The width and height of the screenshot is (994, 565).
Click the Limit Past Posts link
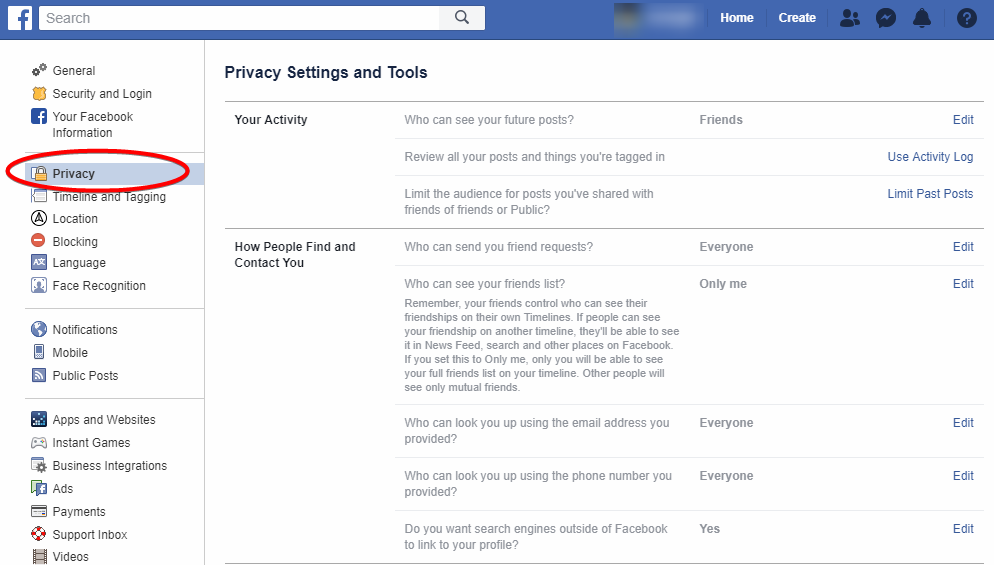coord(930,194)
